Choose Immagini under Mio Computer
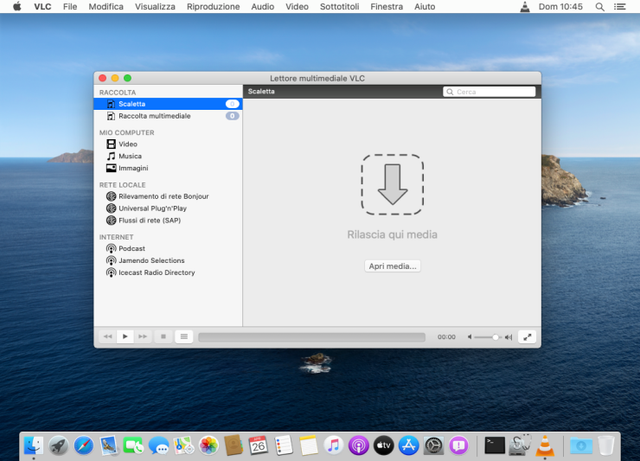This screenshot has width=640, height=461. 168,168
